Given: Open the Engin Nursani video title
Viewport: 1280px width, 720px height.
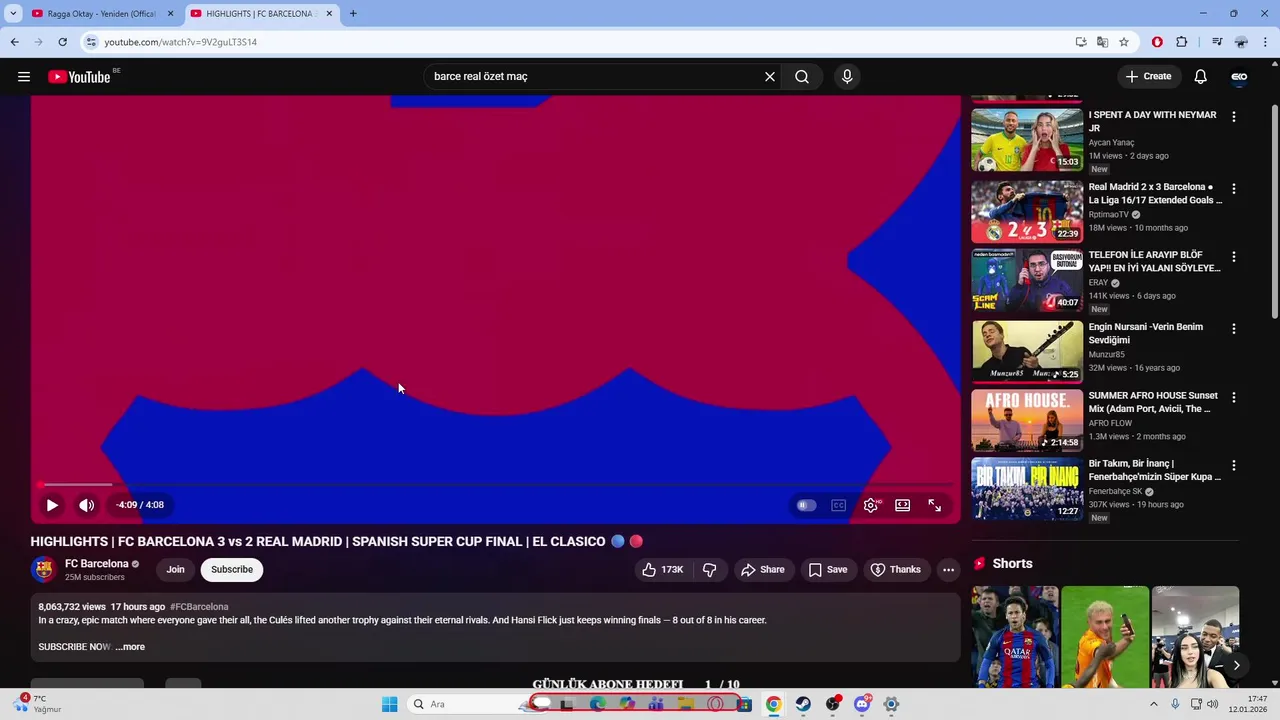Looking at the screenshot, I should [1146, 334].
